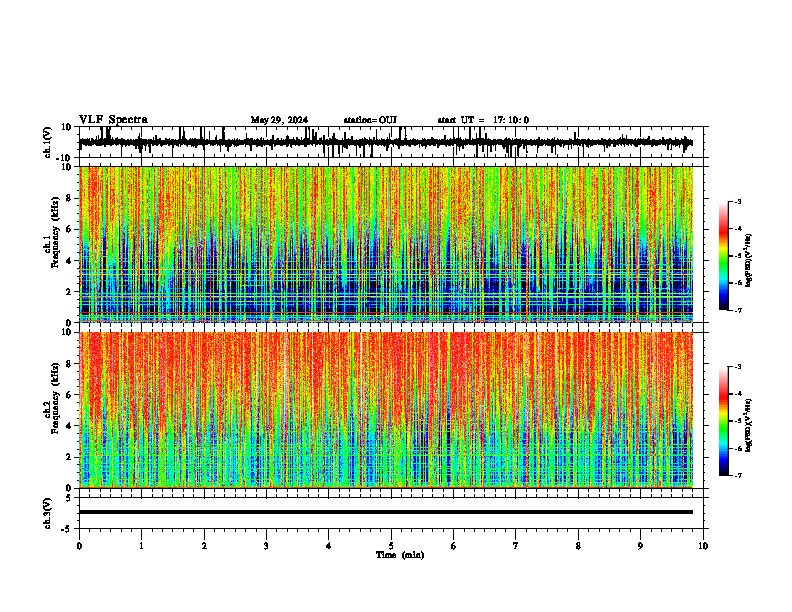This screenshot has height=612, width=792.
Task: Click the 2 kHz tick of ch.2 spectrogram
Action: (x=69, y=457)
